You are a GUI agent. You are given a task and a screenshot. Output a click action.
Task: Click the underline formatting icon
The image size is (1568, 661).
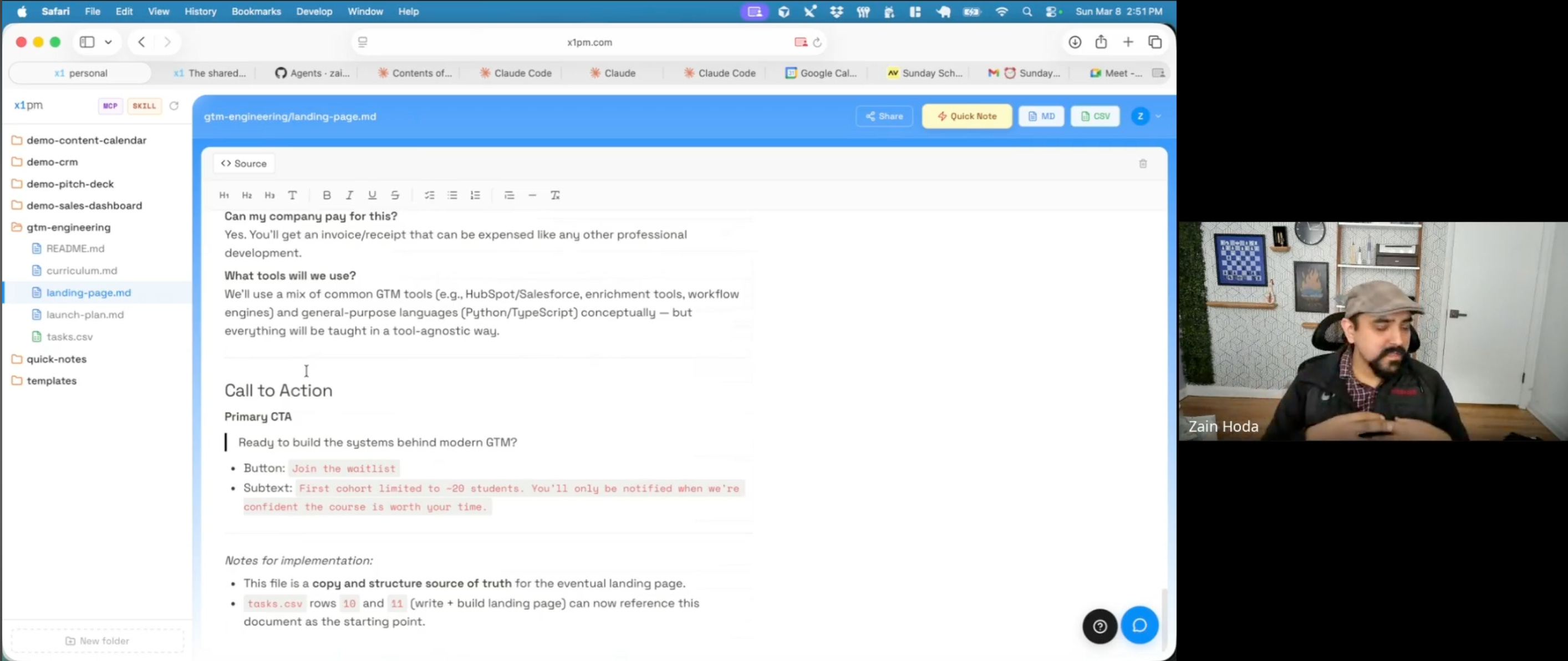372,195
